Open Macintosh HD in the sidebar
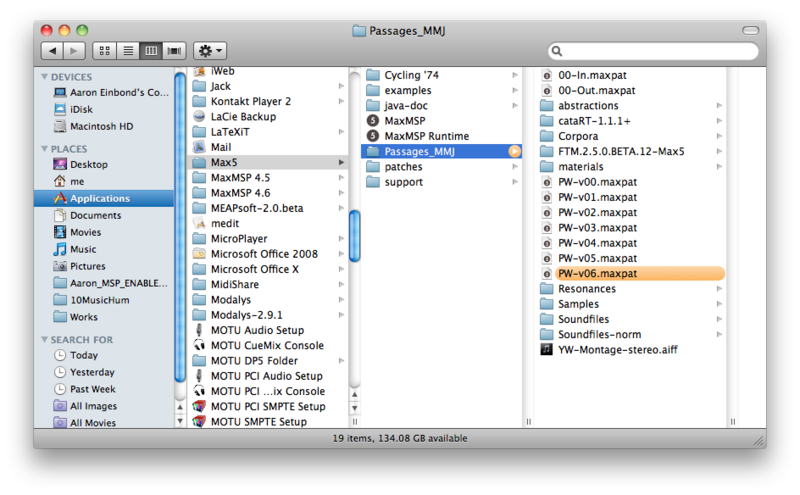The width and height of the screenshot is (800, 495). coord(93,126)
